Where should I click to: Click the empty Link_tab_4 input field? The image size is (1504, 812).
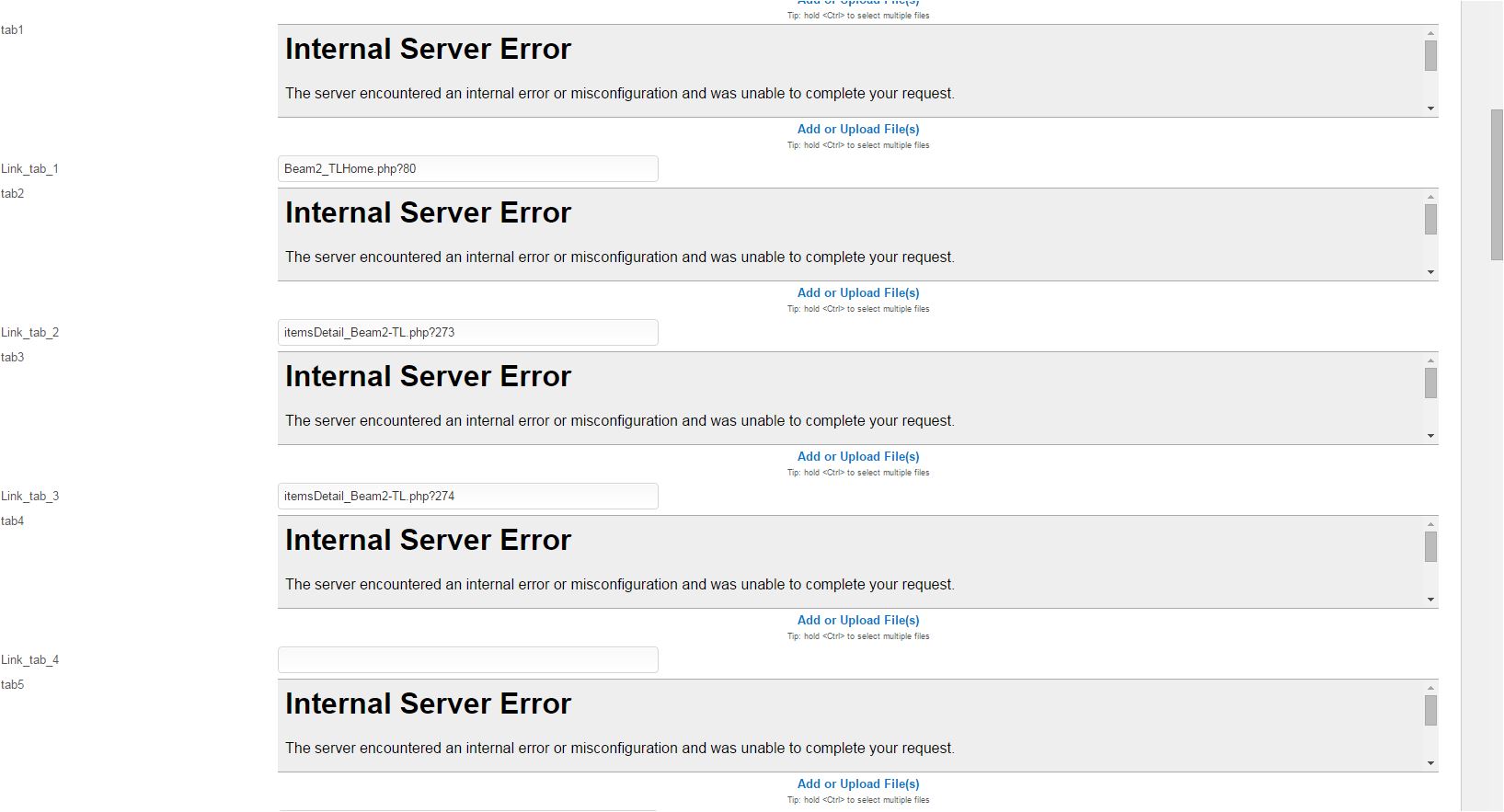(467, 660)
